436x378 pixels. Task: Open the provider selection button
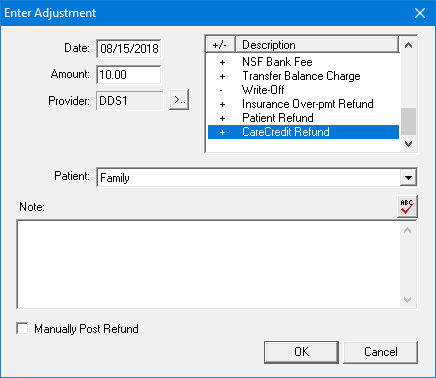click(x=179, y=100)
